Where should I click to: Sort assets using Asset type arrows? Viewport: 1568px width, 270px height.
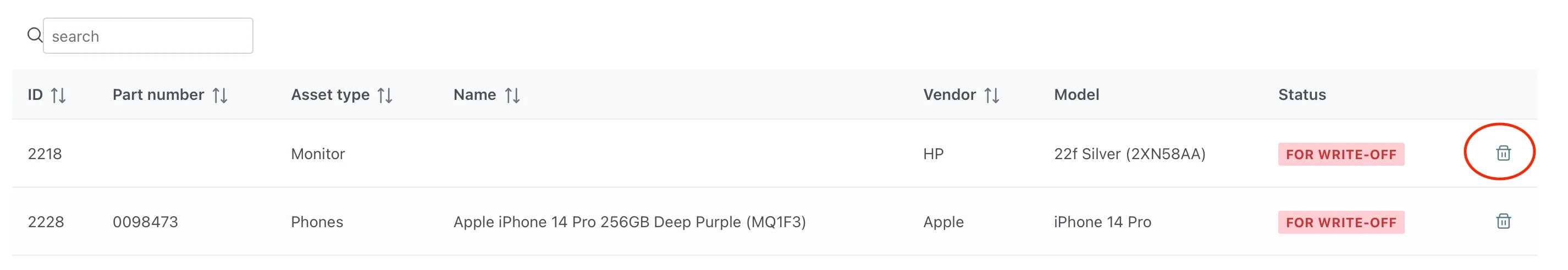(x=385, y=95)
